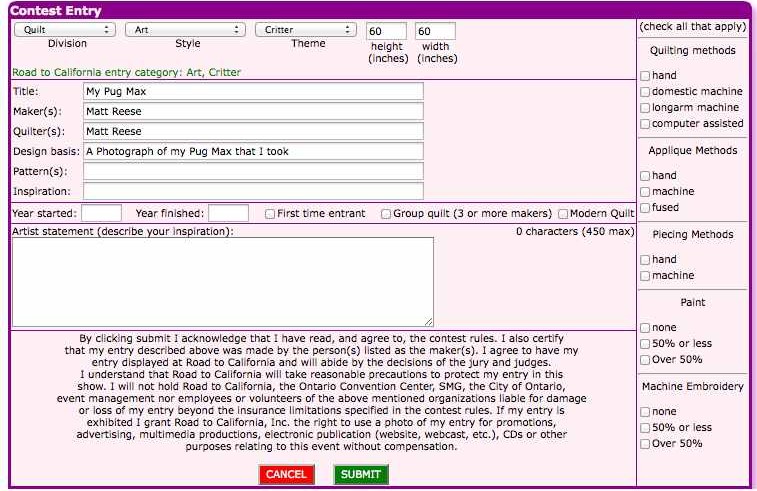The height and width of the screenshot is (491, 757).
Task: Check hand under Quilting methods
Action: tap(645, 76)
